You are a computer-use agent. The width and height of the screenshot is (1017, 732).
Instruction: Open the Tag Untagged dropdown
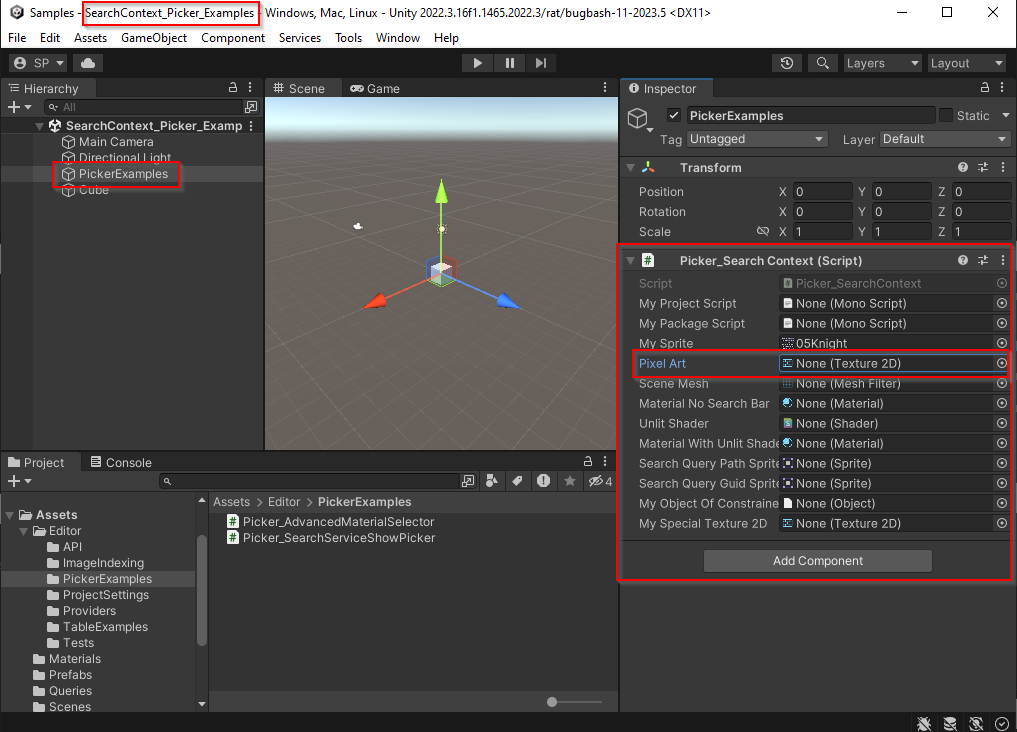[756, 139]
